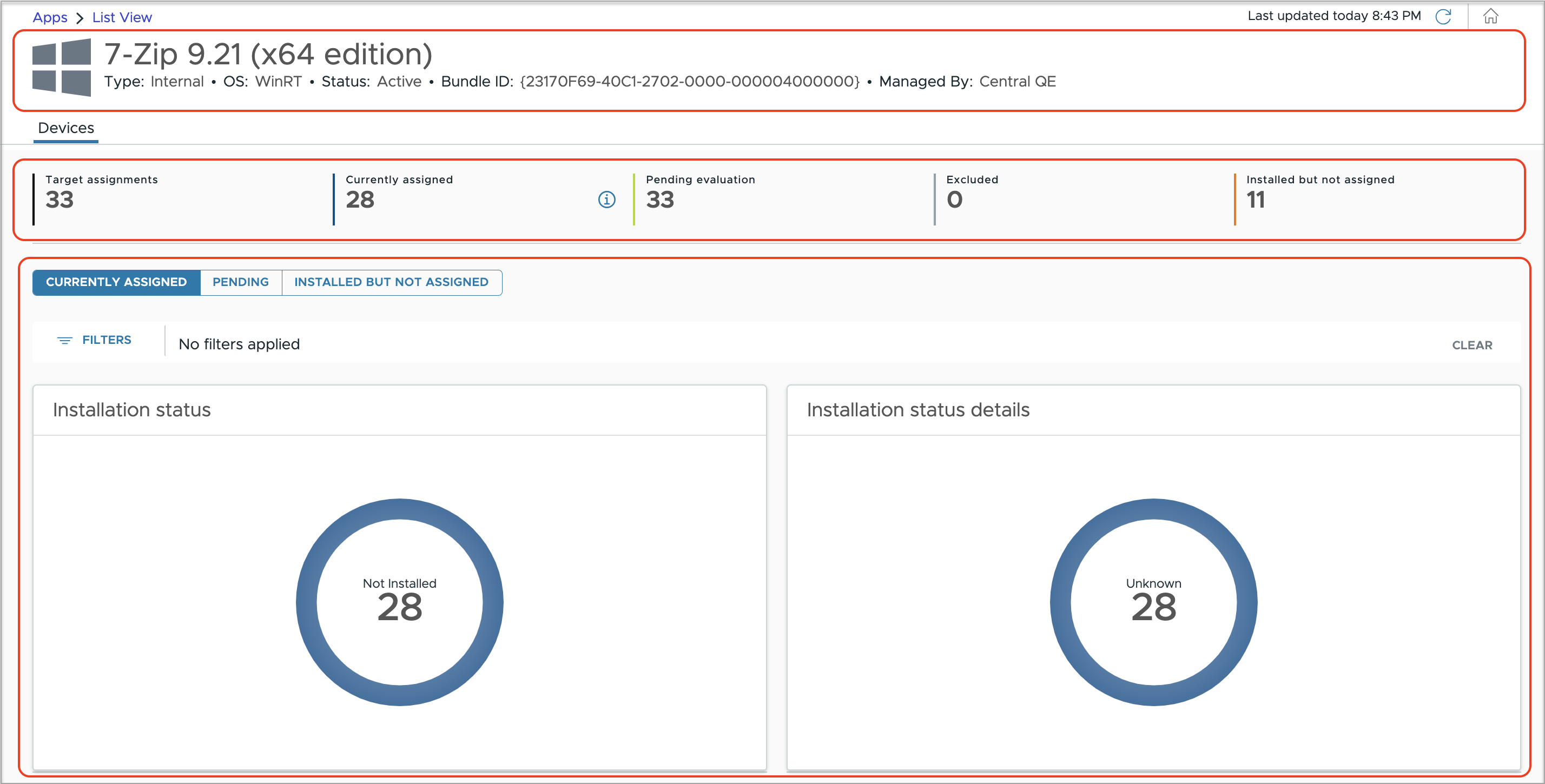Click the Bundle ID value text
This screenshot has width=1545, height=784.
[x=690, y=82]
